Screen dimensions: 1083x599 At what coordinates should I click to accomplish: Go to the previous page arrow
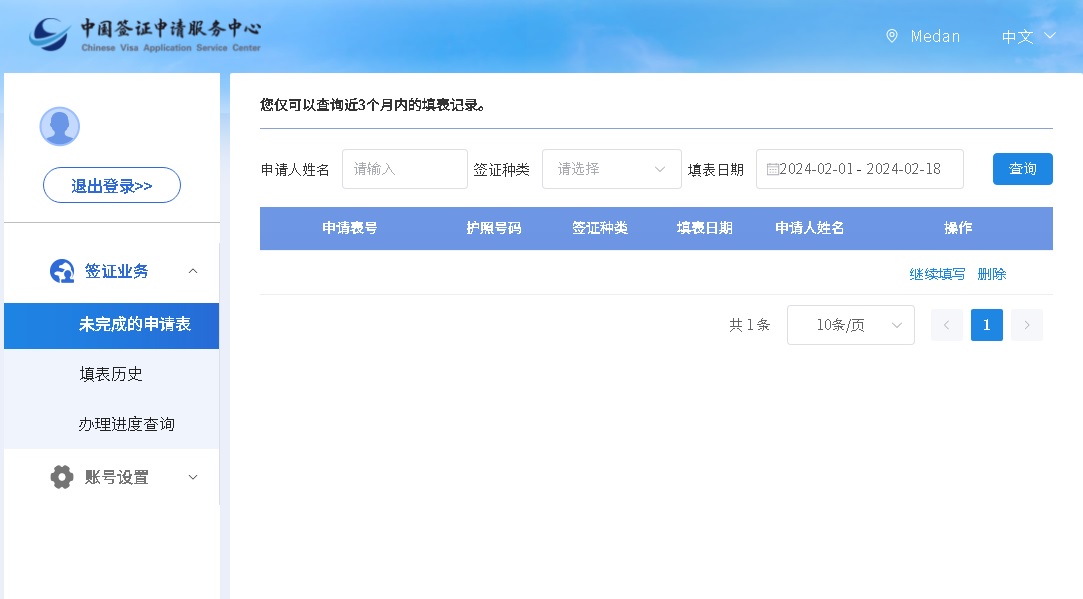946,325
